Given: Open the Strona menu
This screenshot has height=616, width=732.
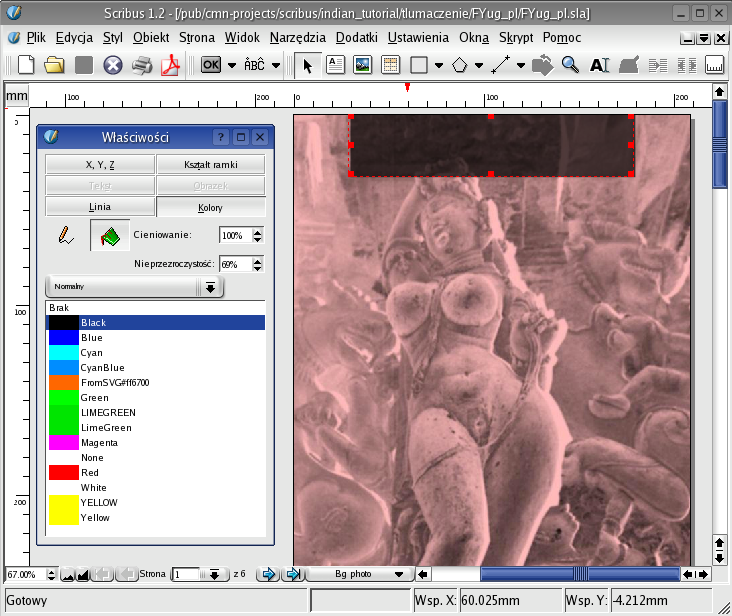Looking at the screenshot, I should pyautogui.click(x=197, y=37).
